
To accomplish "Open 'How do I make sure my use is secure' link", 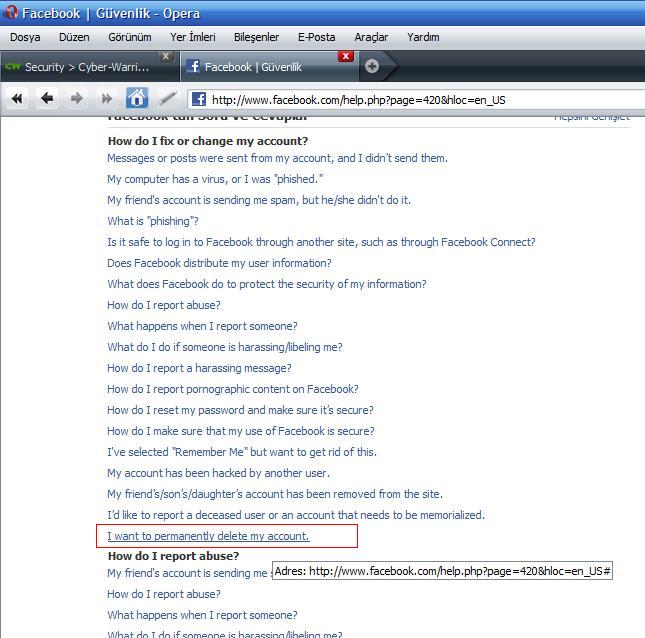I will click(x=241, y=431).
